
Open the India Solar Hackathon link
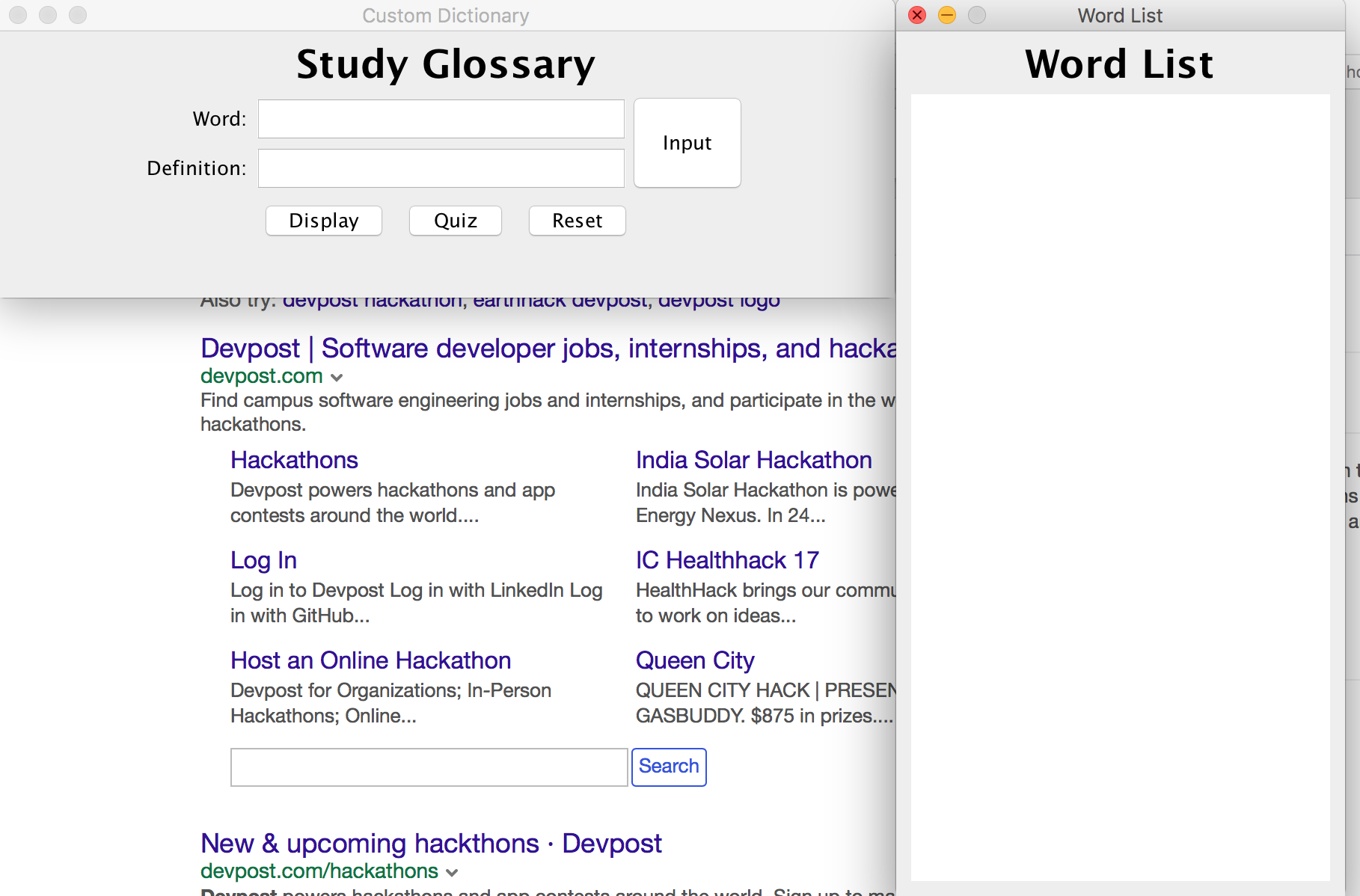pos(754,460)
